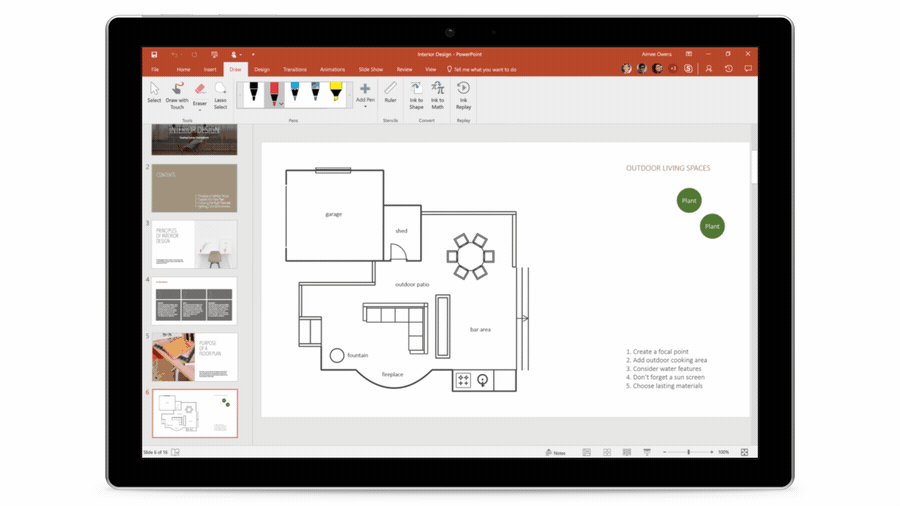Viewport: 900px width, 506px height.
Task: Open version history clock icon
Action: 728,68
